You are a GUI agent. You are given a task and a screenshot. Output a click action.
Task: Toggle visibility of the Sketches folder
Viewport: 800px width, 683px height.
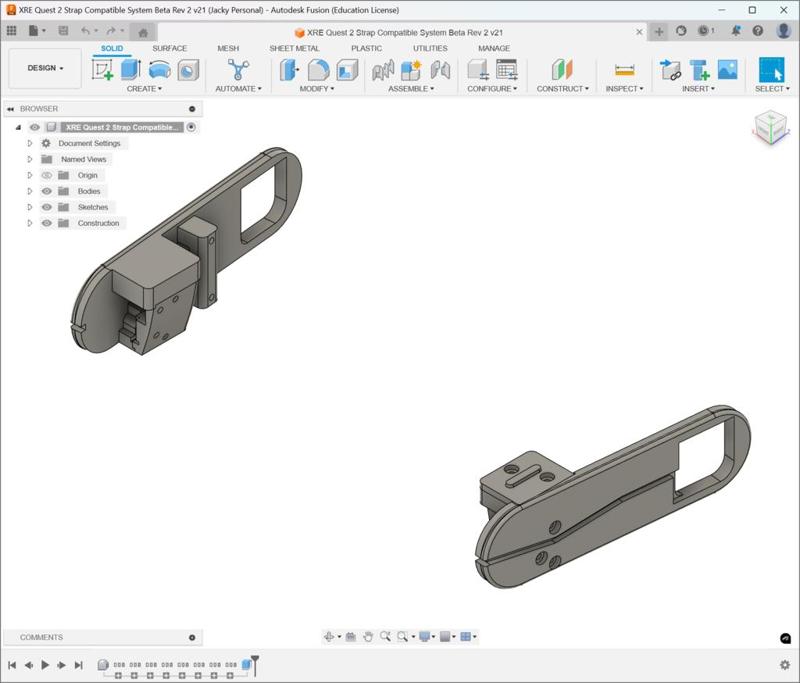pyautogui.click(x=47, y=207)
